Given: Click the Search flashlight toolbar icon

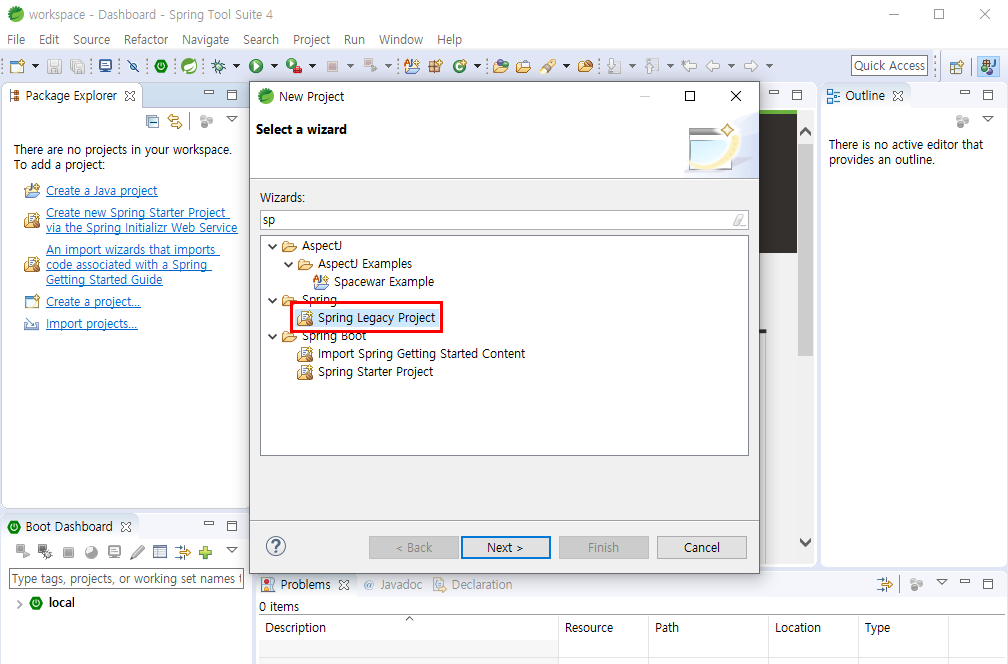Looking at the screenshot, I should 548,66.
